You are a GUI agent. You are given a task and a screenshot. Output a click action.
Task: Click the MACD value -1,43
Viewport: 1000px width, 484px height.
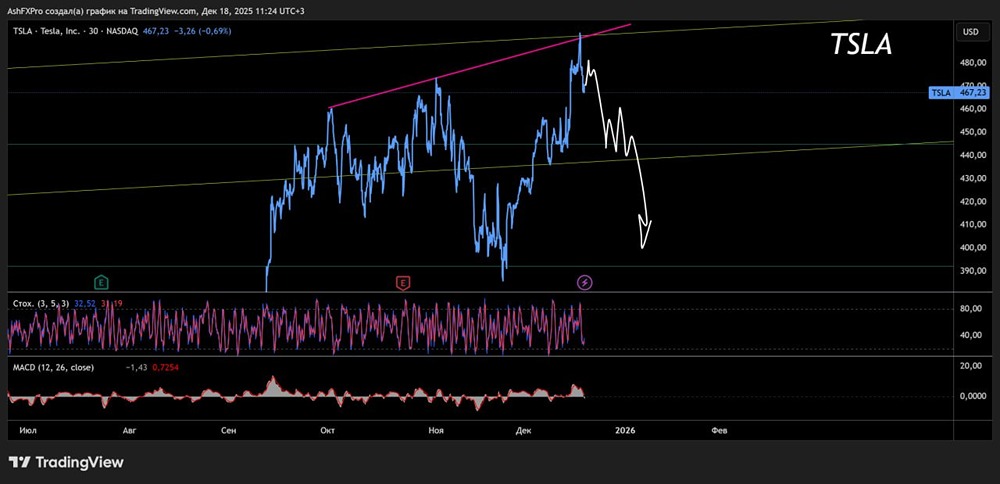pyautogui.click(x=138, y=368)
